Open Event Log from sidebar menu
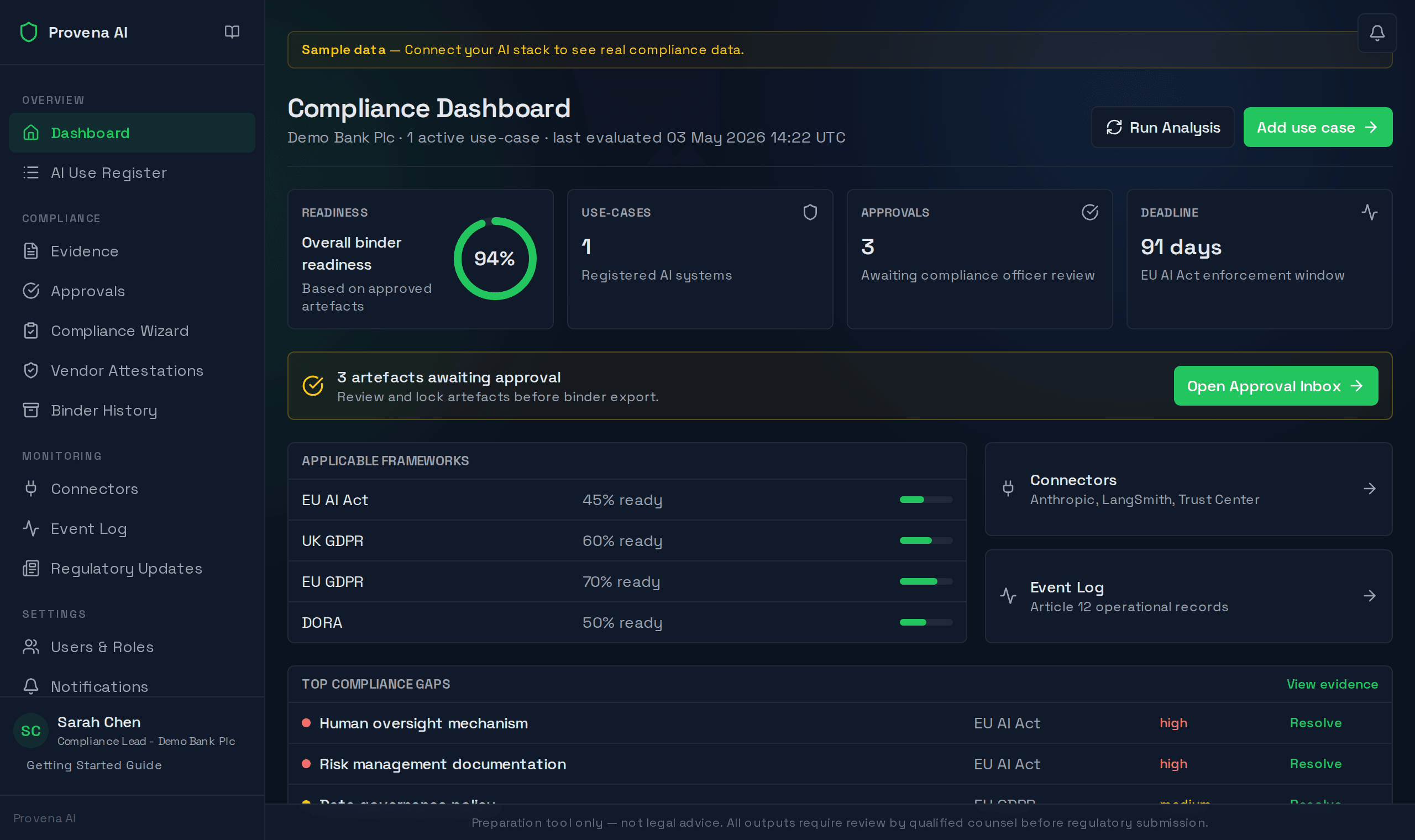Screen dimensions: 1415x840 (132, 528)
